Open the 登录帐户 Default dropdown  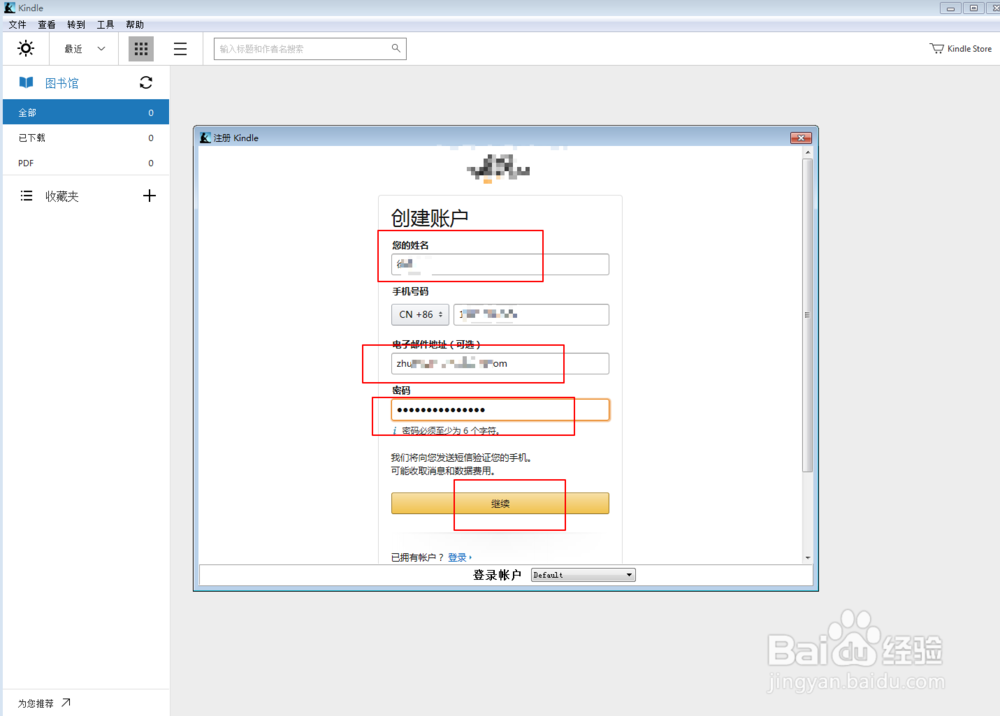coord(583,575)
